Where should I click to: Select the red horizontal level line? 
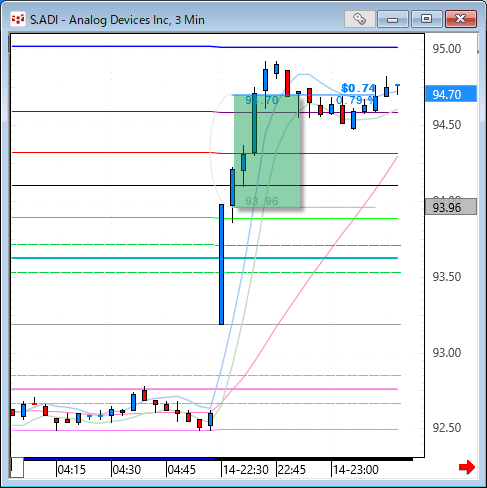pos(205,153)
